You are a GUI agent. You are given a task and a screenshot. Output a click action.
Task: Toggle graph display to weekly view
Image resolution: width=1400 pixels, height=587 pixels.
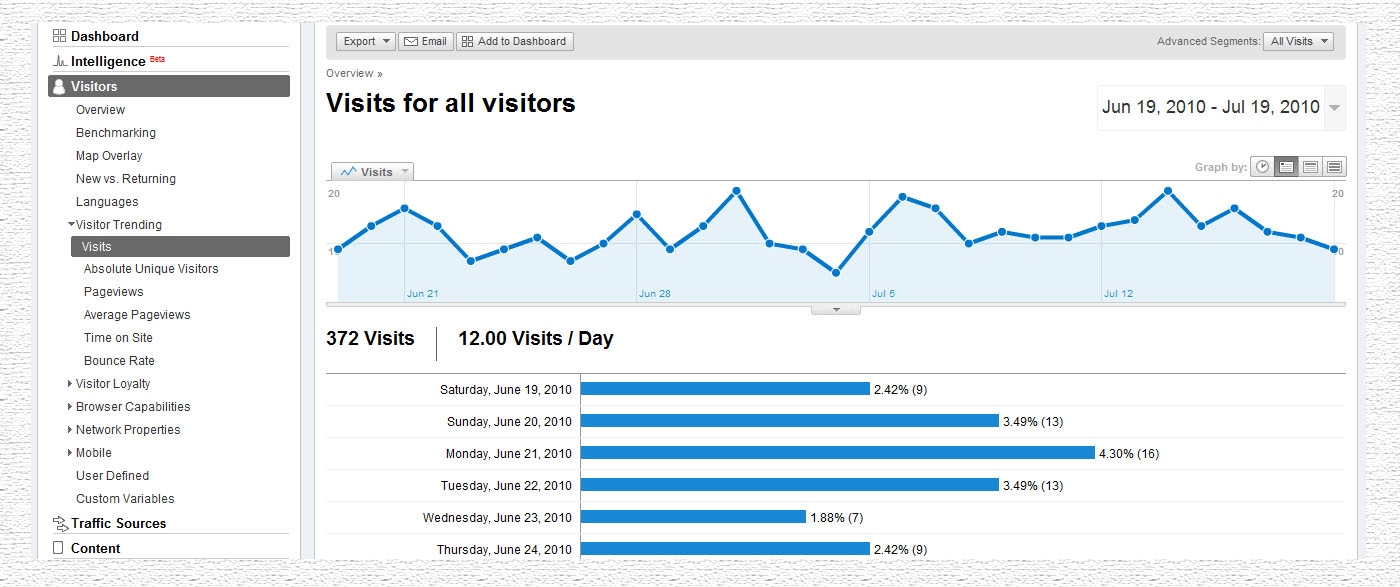coord(1310,166)
